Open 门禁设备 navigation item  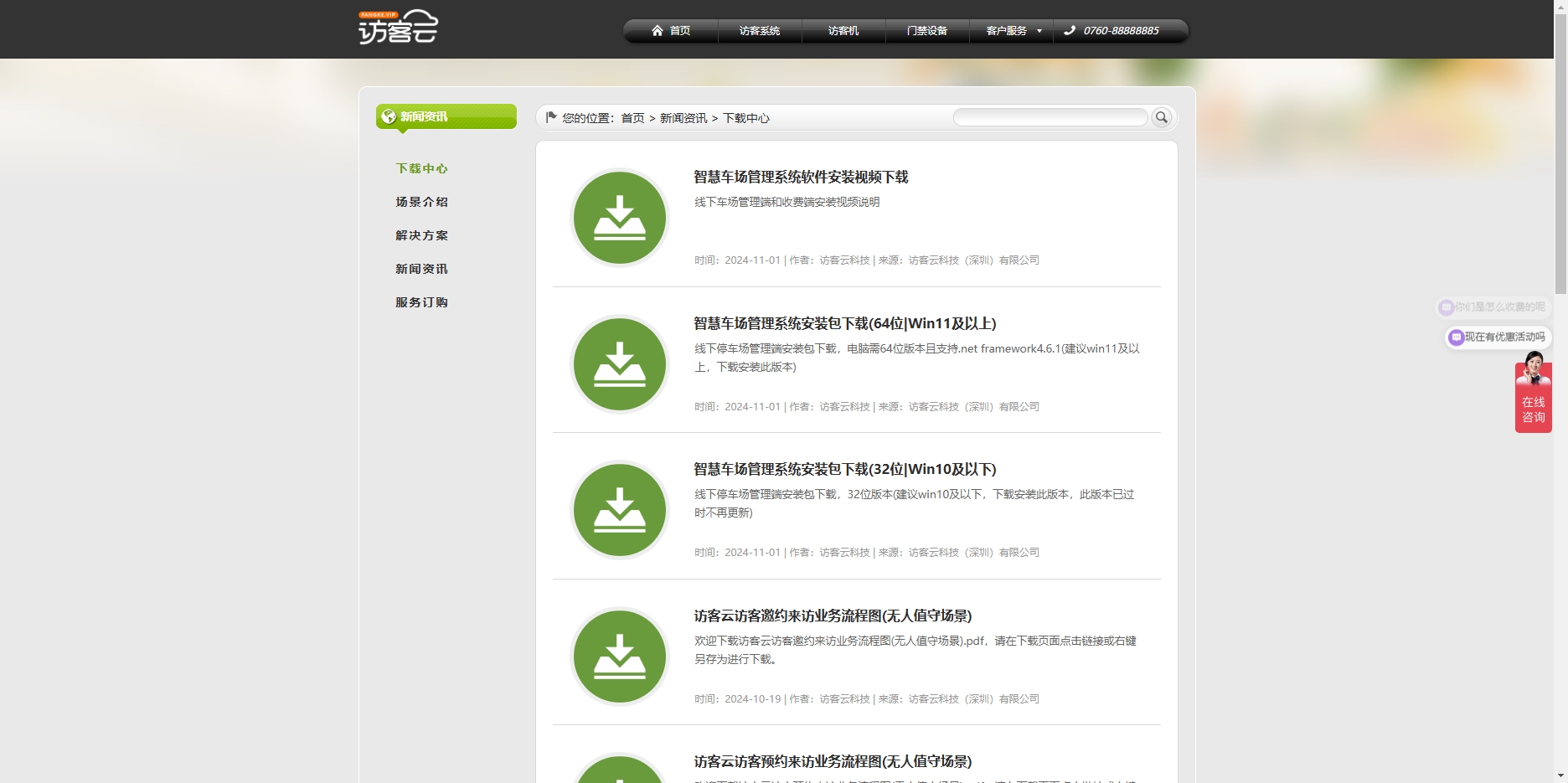click(927, 31)
